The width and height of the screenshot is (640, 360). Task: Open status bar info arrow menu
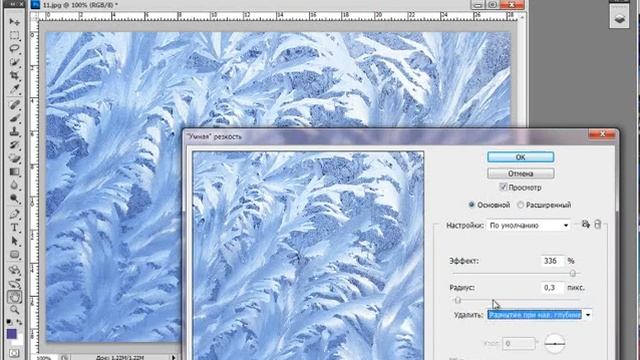173,357
